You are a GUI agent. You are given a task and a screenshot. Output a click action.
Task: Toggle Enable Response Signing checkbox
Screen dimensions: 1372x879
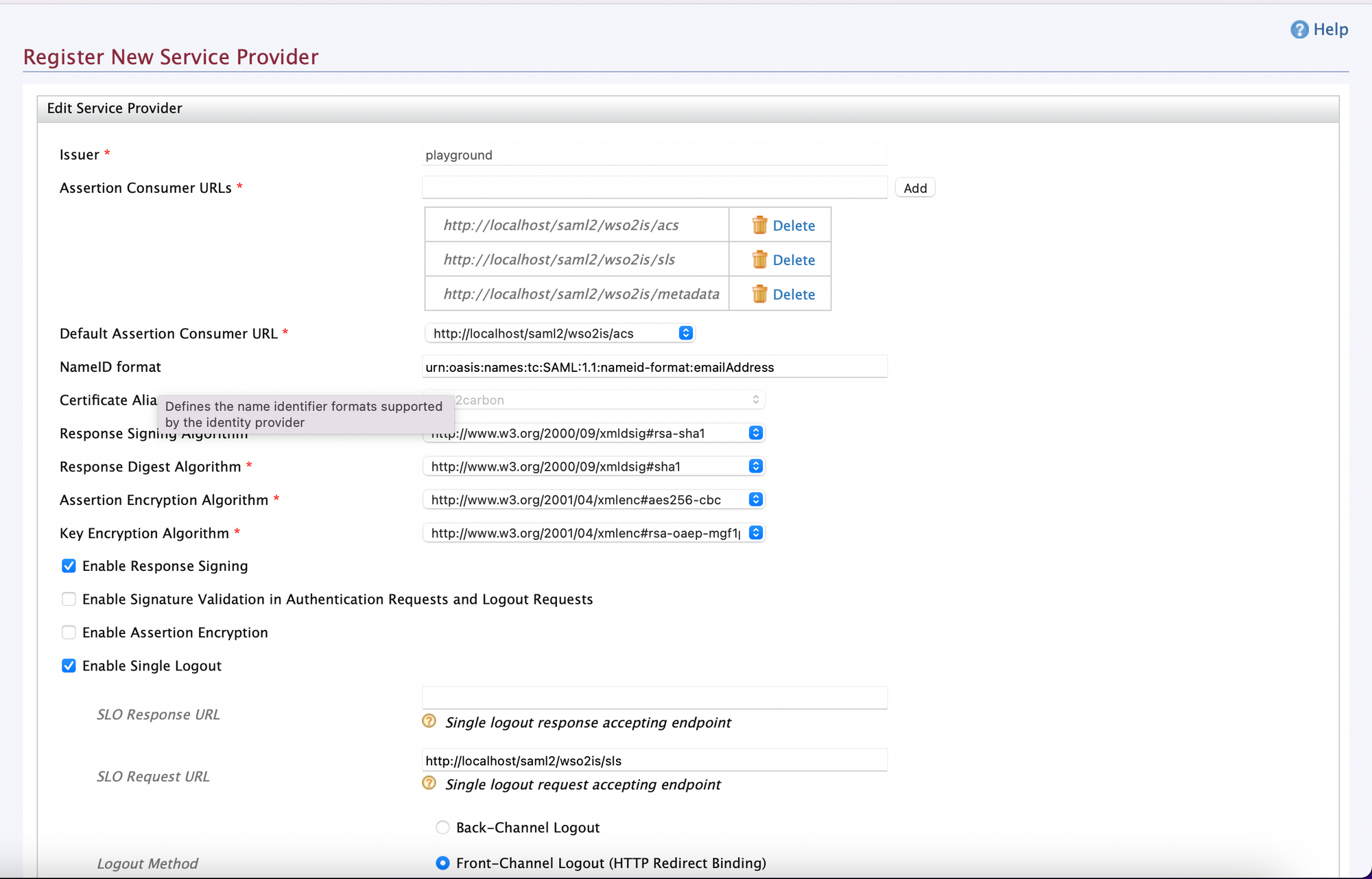click(x=67, y=565)
